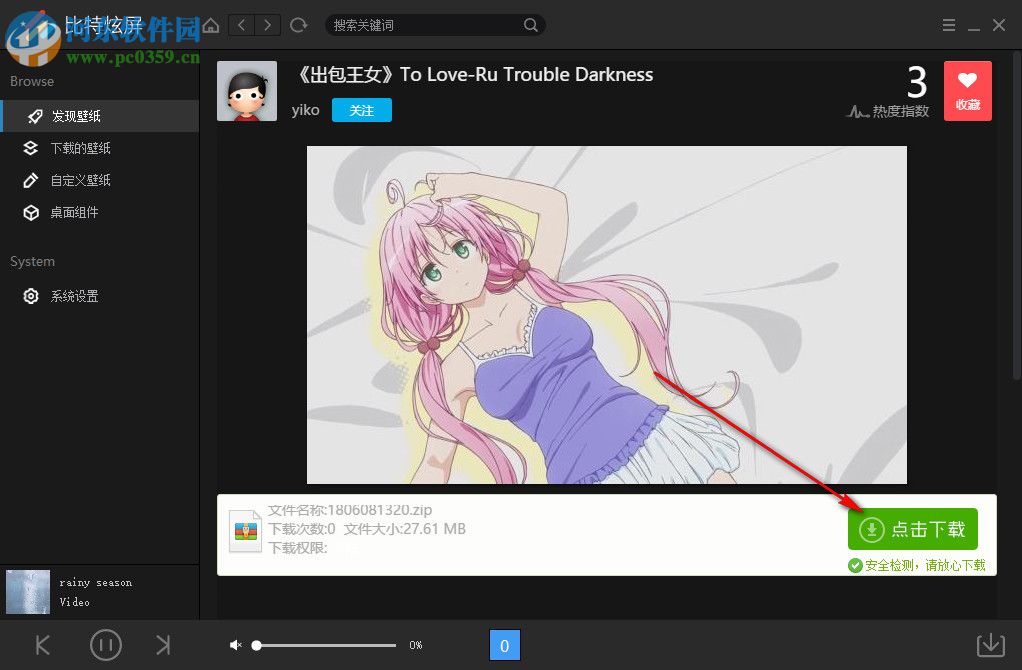Start download with 点击下载 button
1022x670 pixels.
click(912, 529)
